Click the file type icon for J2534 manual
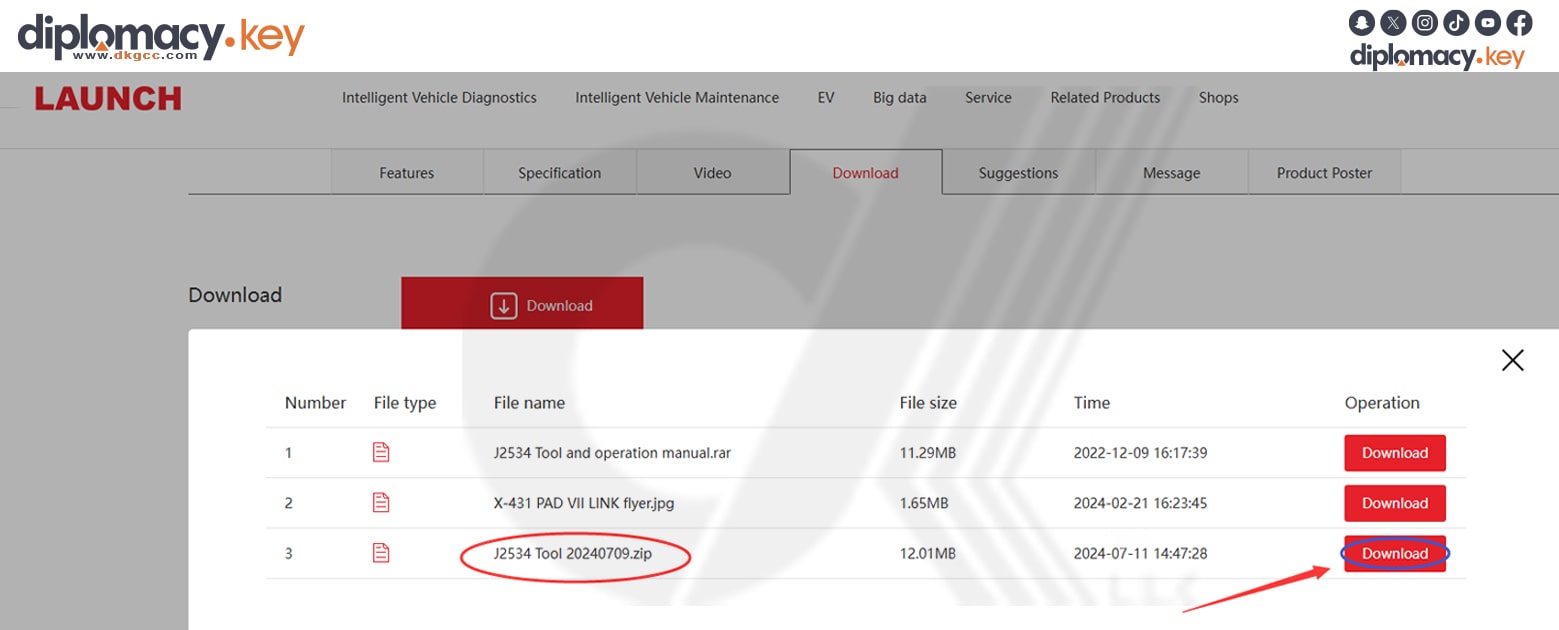 click(x=380, y=452)
